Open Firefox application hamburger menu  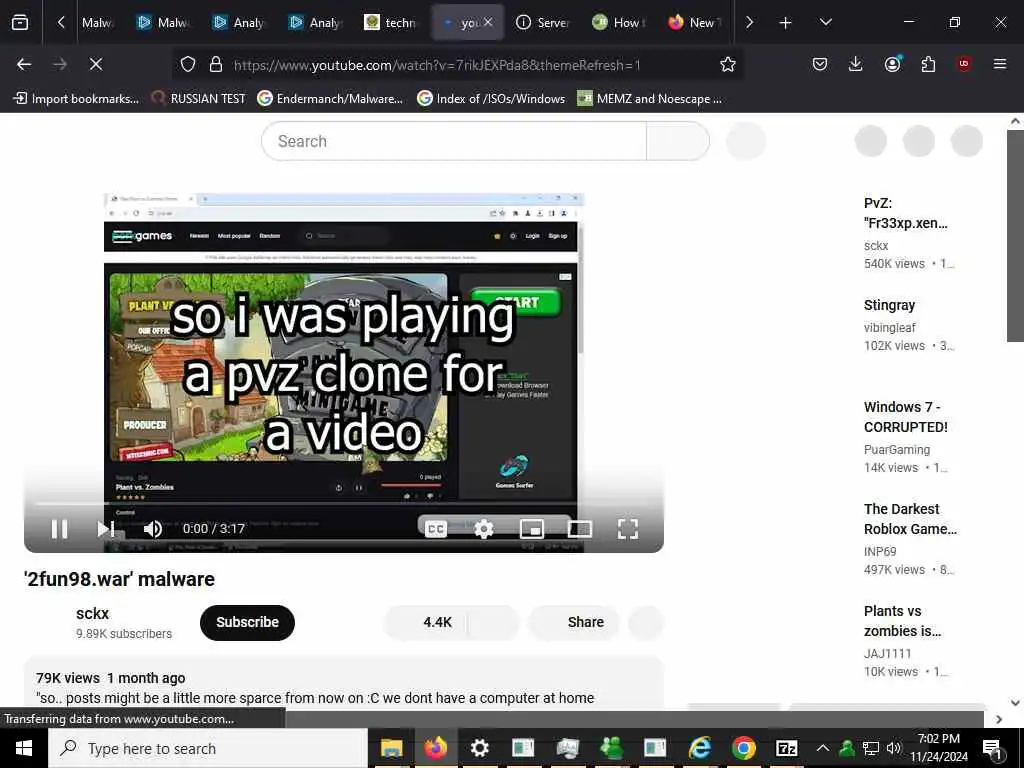click(999, 64)
